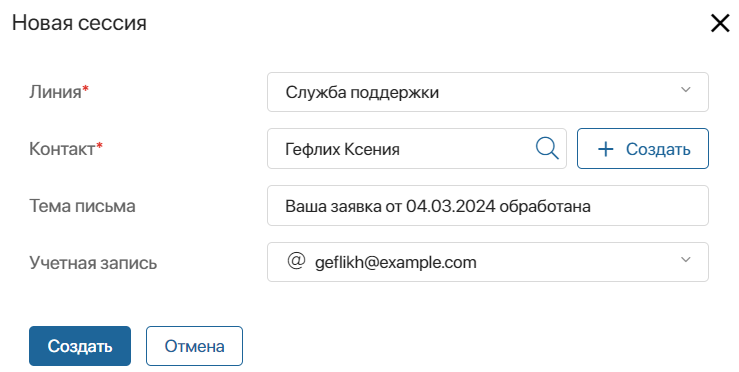This screenshot has height=372, width=739.
Task: Click the Новая сессия dialog title
Action: [79, 23]
